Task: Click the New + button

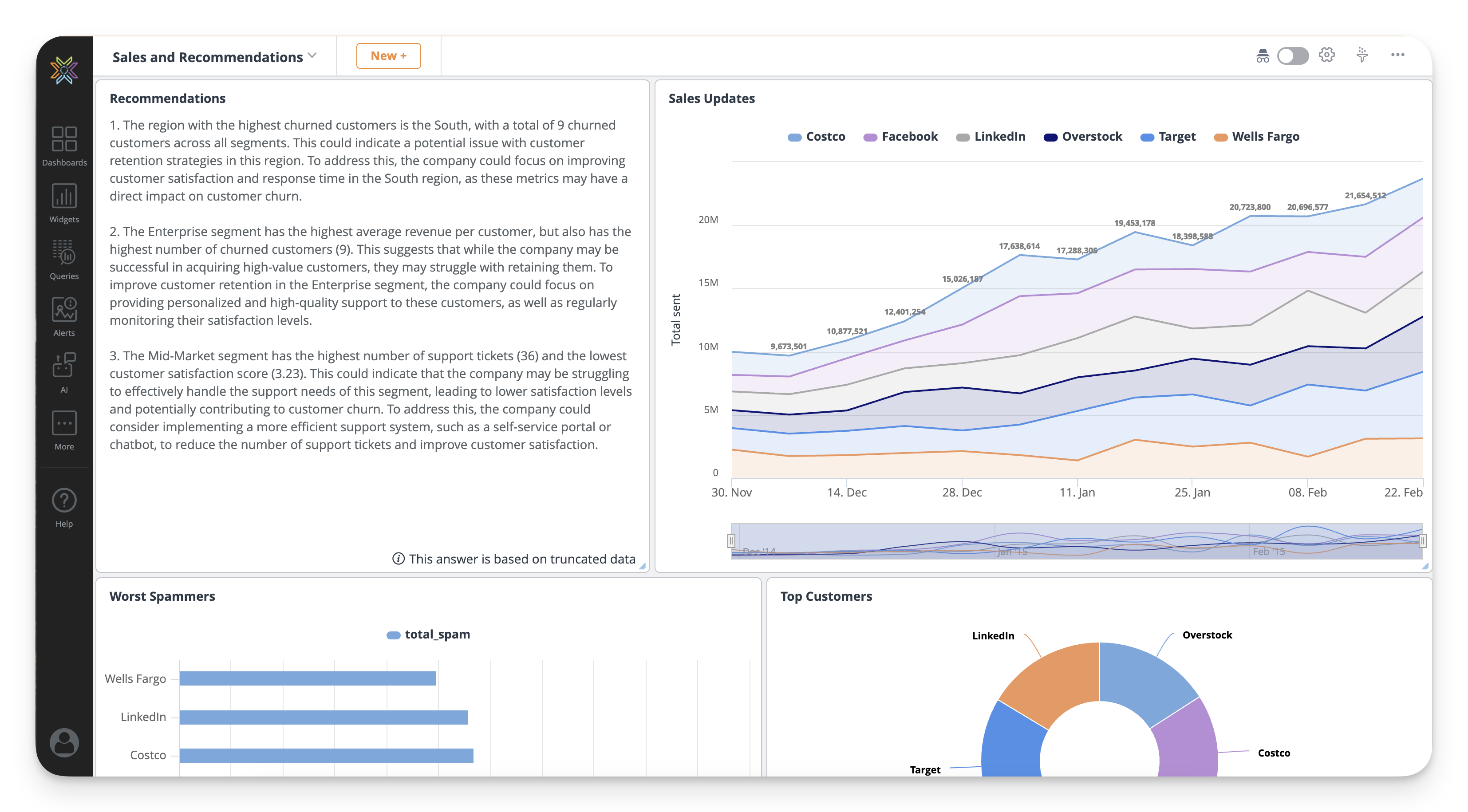Action: click(x=388, y=55)
